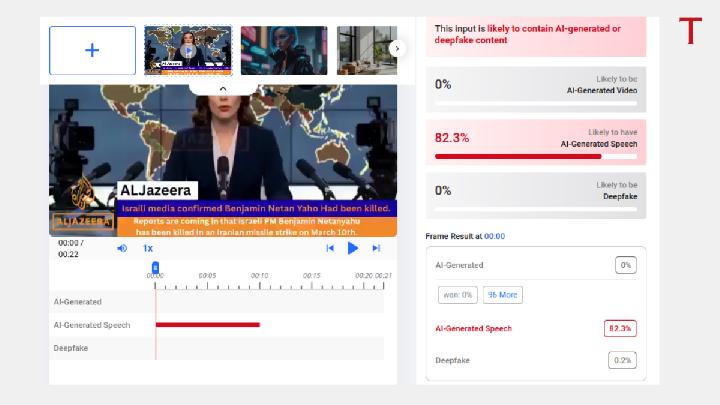Image resolution: width=720 pixels, height=405 pixels.
Task: Expand the '96 More' model results
Action: [x=502, y=295]
